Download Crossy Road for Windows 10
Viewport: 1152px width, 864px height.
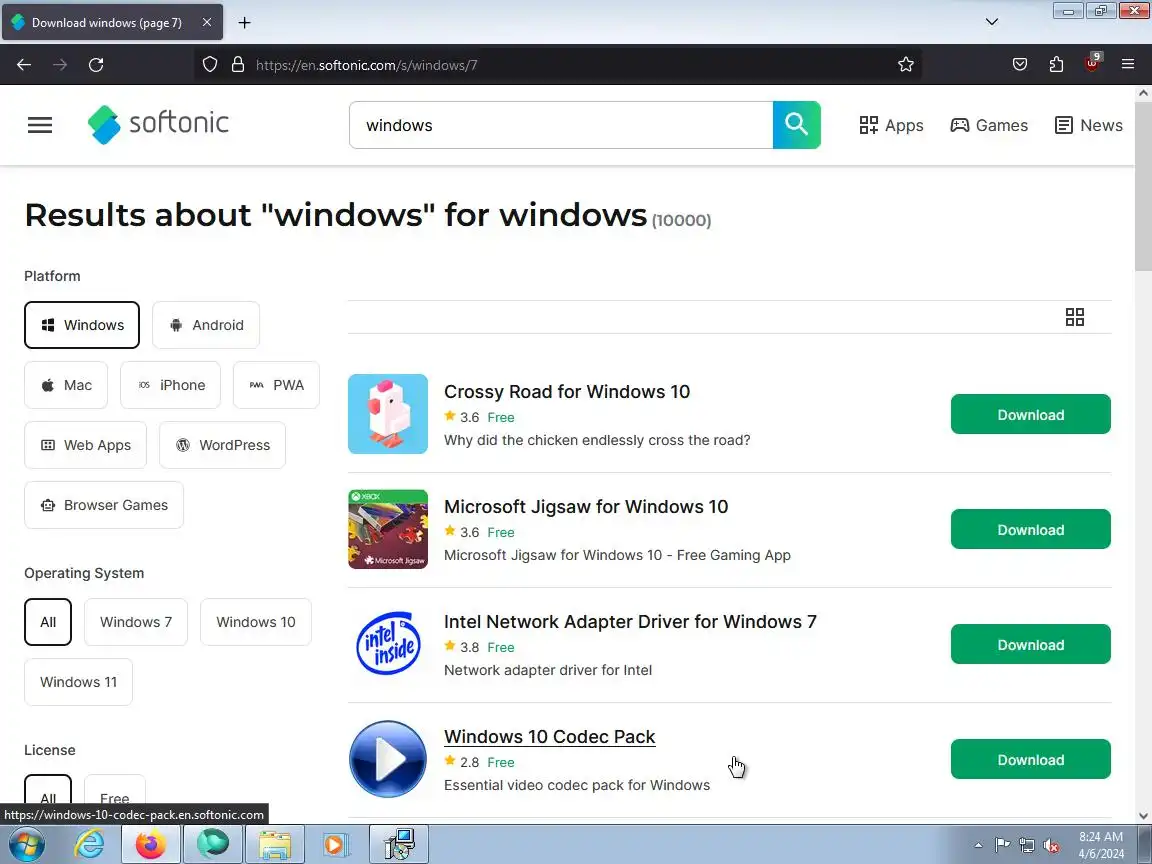pyautogui.click(x=1031, y=414)
